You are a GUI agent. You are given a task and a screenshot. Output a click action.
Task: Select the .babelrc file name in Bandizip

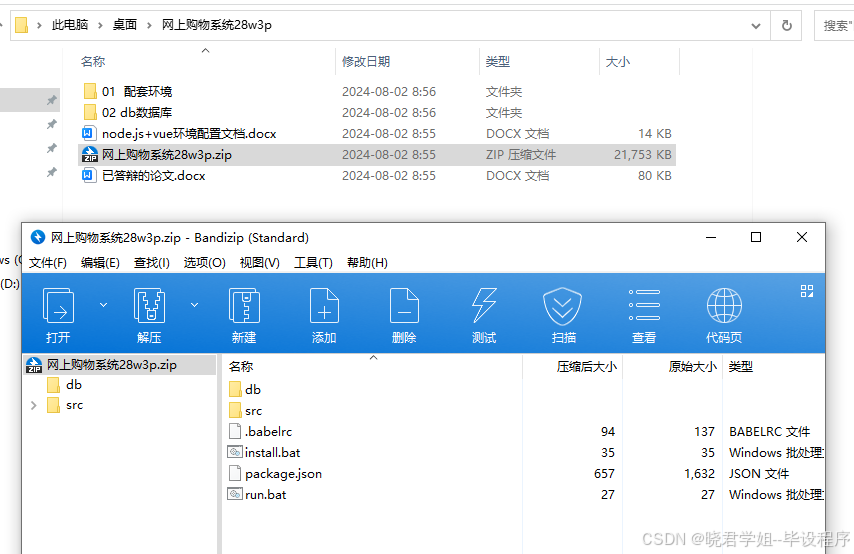coord(269,431)
